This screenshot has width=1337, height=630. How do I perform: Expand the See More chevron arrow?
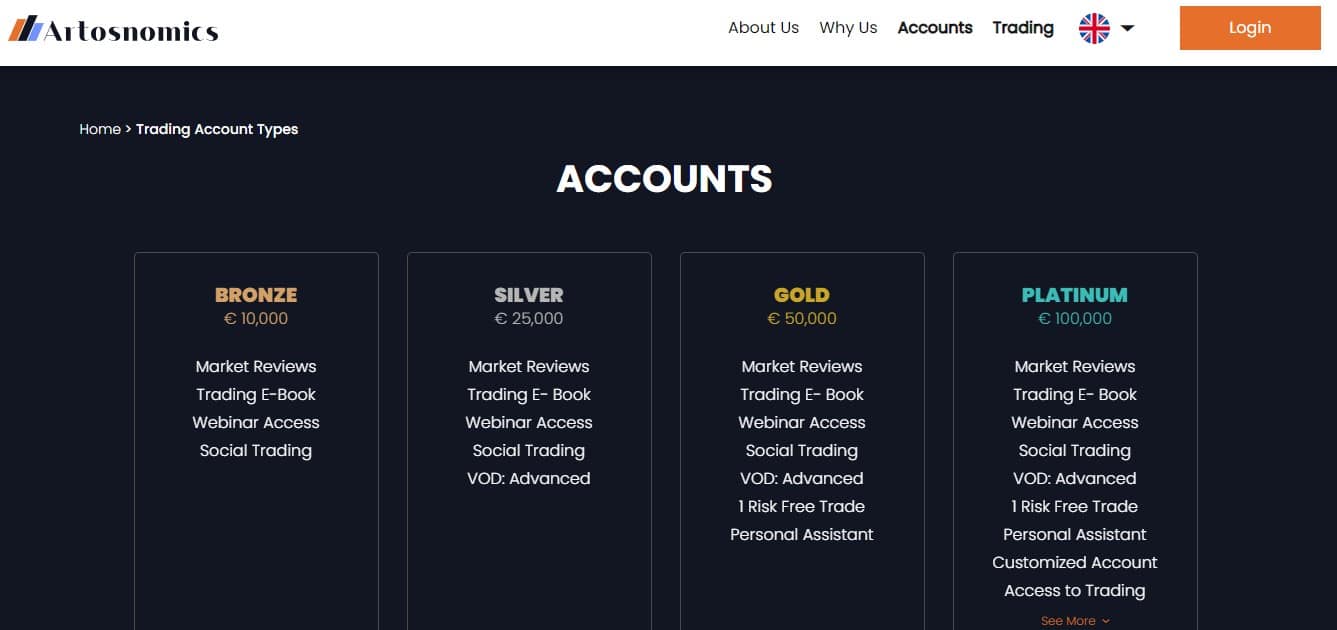coord(1106,621)
